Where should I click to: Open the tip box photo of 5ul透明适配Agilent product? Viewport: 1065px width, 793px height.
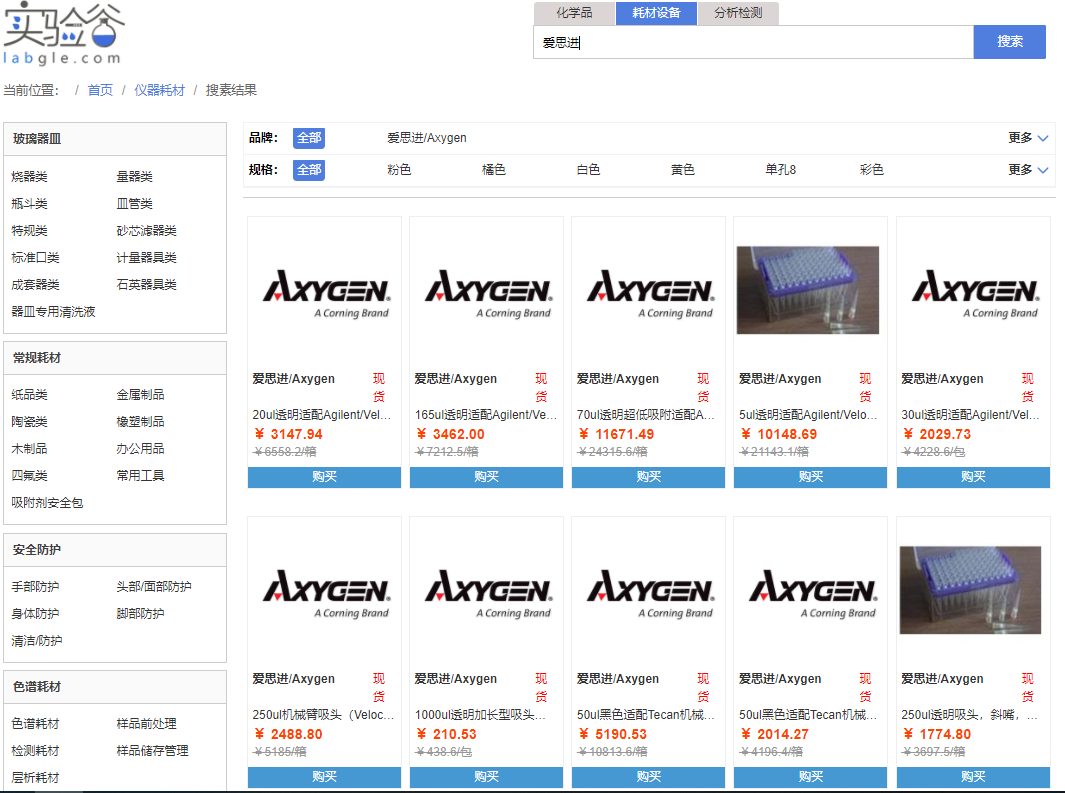(x=808, y=290)
